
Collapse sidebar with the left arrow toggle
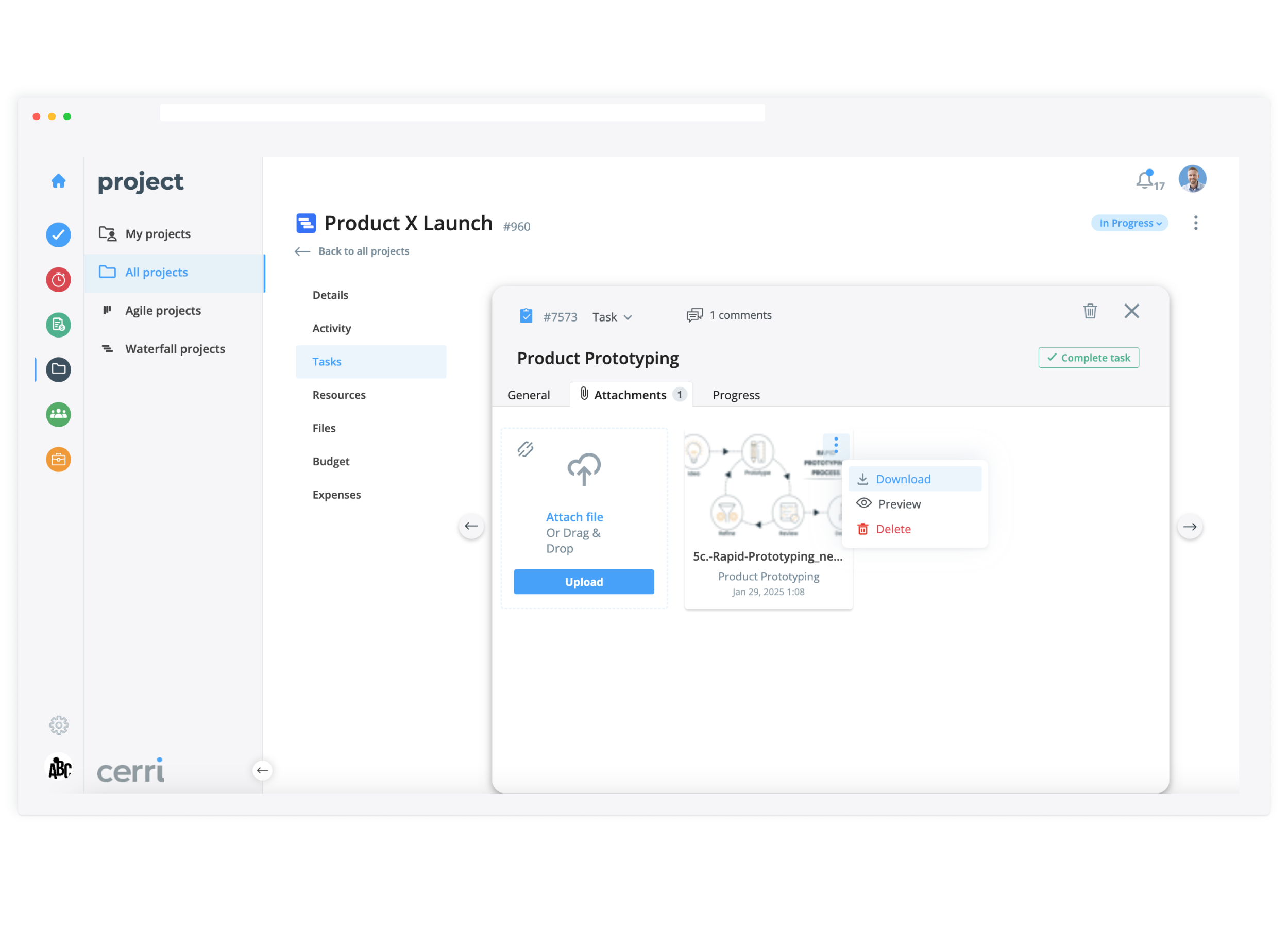click(262, 770)
